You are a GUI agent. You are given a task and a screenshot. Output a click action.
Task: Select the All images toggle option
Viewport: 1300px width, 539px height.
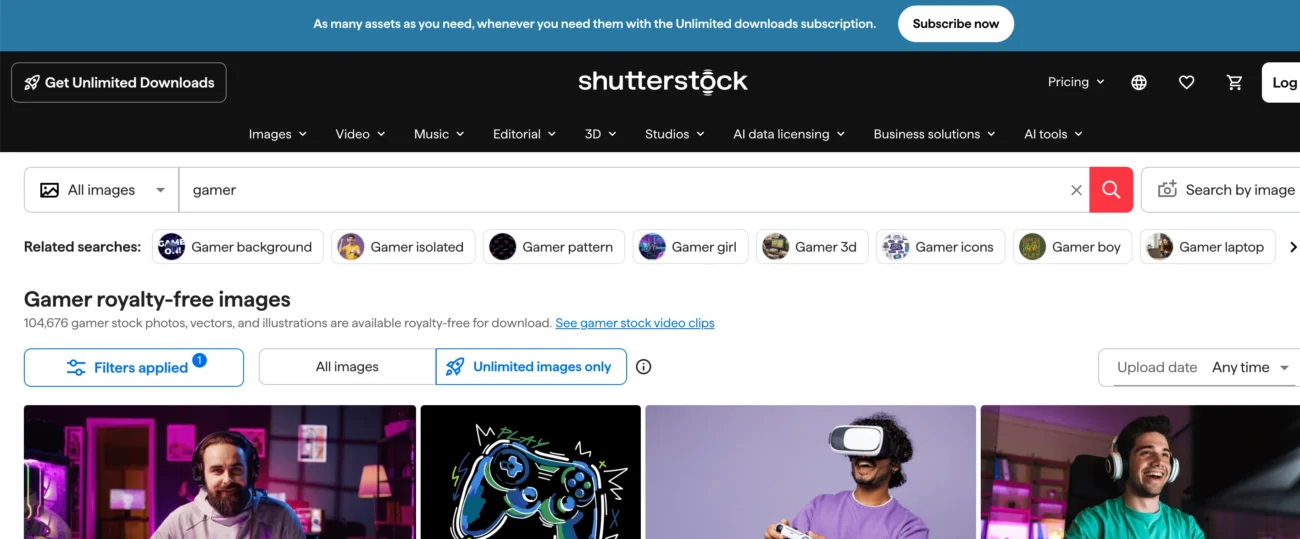[347, 367]
